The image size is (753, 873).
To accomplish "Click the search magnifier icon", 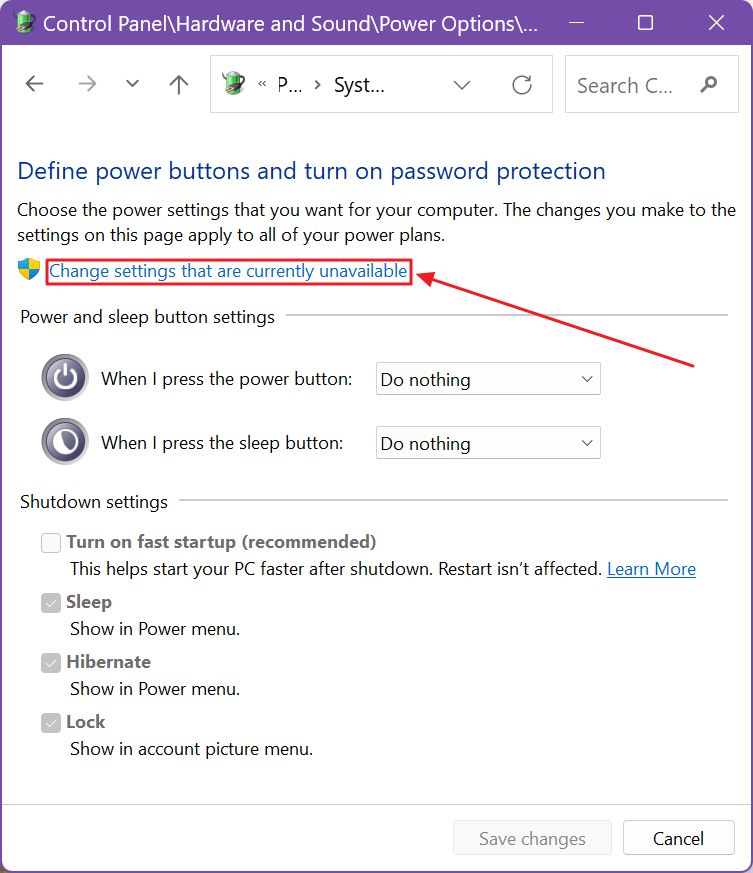I will coord(708,84).
